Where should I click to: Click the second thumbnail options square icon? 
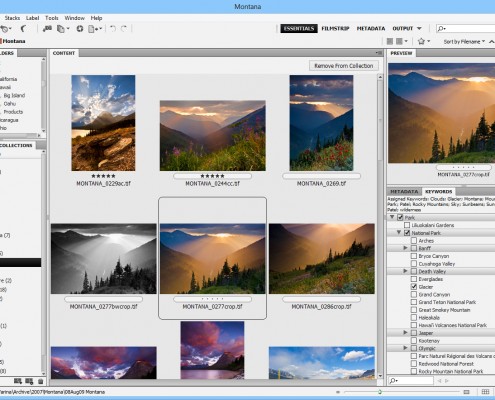(x=399, y=41)
